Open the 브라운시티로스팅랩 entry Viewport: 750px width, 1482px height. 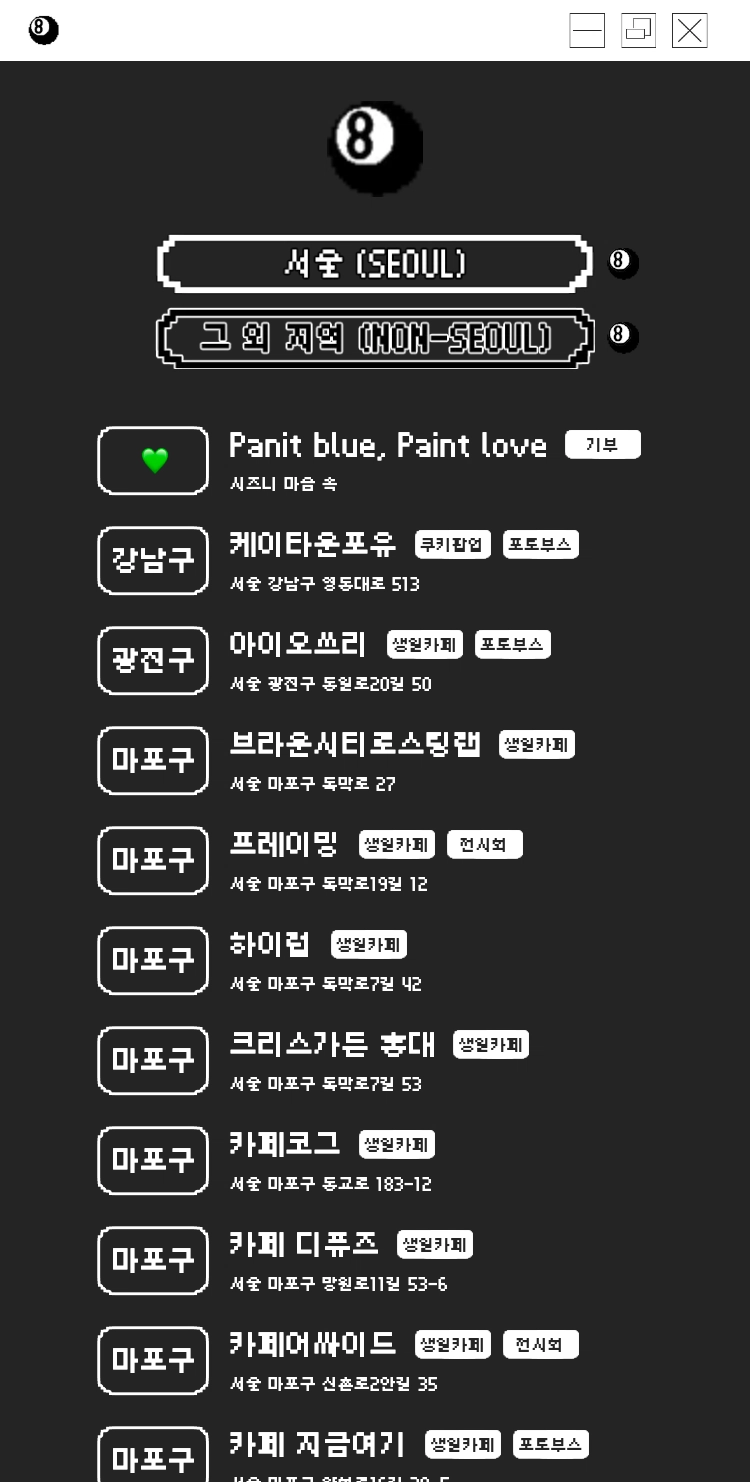pos(355,744)
